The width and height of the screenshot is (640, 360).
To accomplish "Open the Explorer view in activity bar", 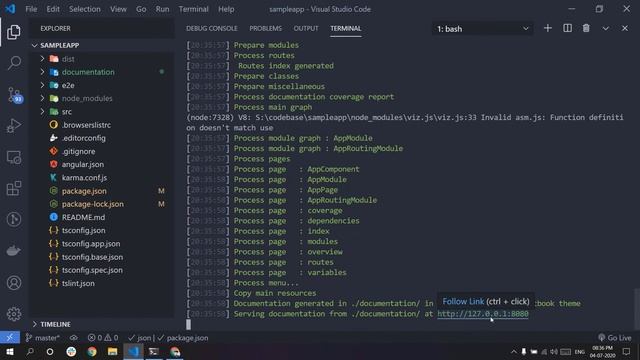I will (14, 32).
